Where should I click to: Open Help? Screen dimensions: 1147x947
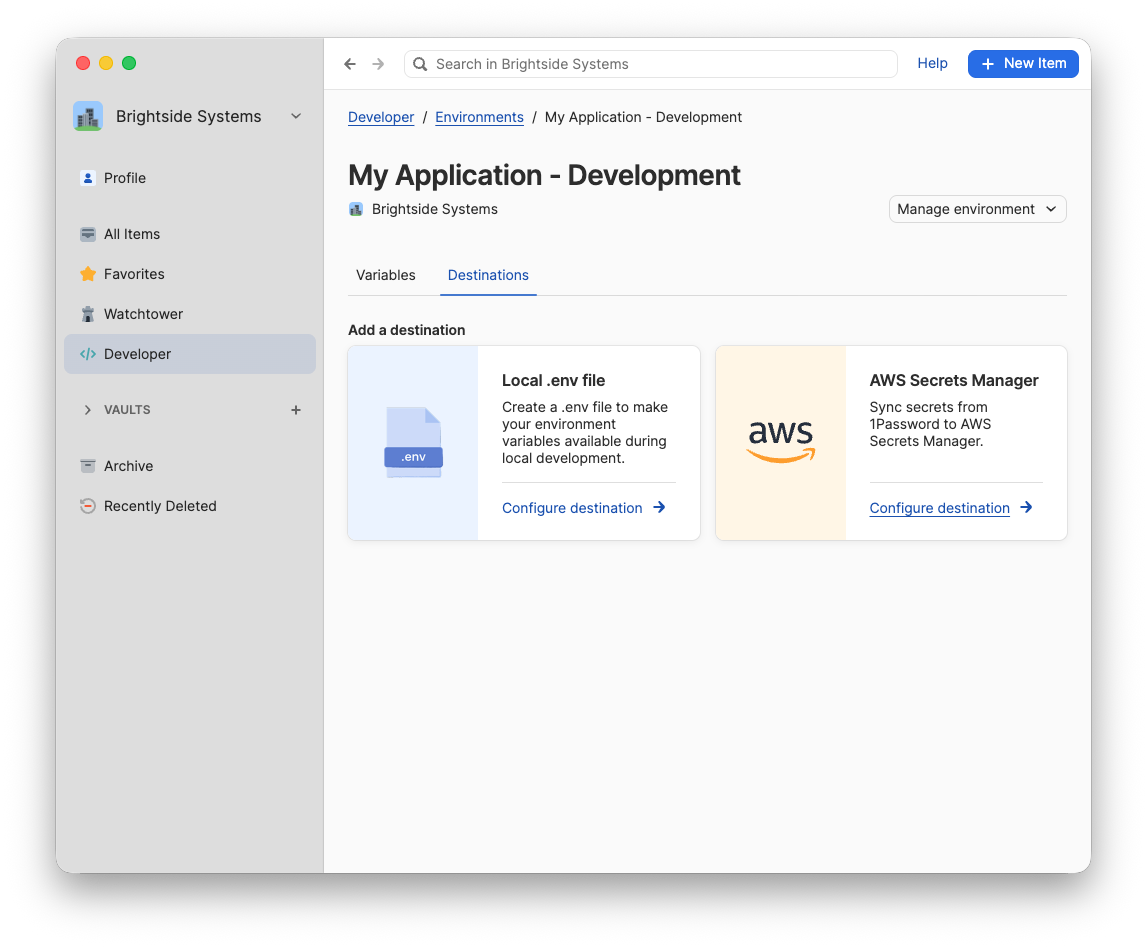click(x=932, y=63)
